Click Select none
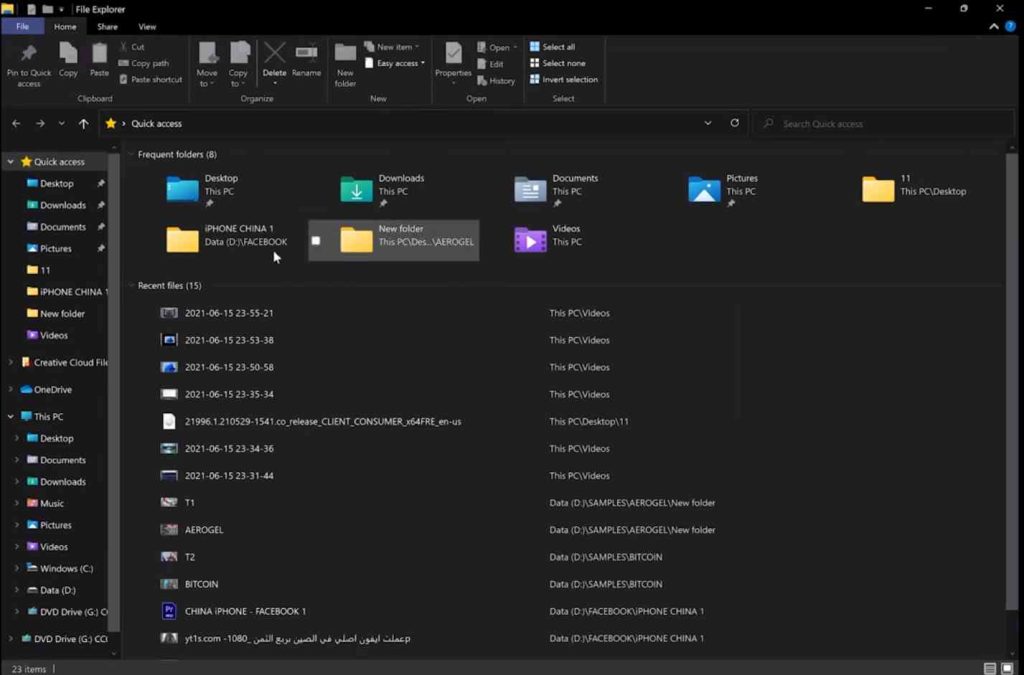Image resolution: width=1024 pixels, height=675 pixels. tap(557, 63)
